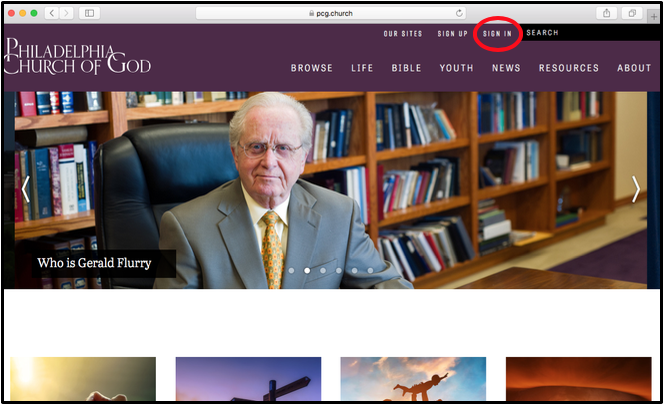Viewport: 664px width, 405px height.
Task: Show all tabs with the tab overview icon
Action: click(632, 13)
